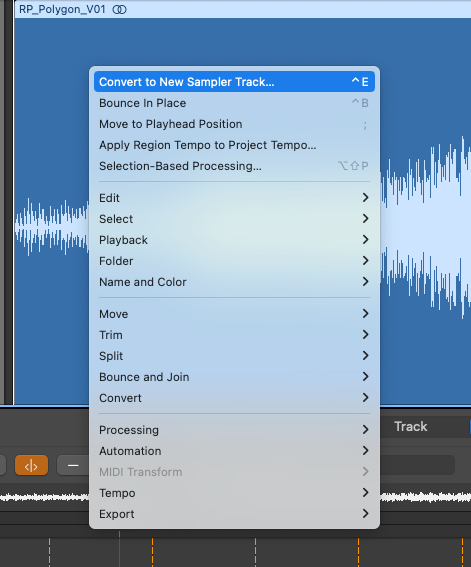The width and height of the screenshot is (471, 567).
Task: Switch to the Track tab
Action: point(411,426)
